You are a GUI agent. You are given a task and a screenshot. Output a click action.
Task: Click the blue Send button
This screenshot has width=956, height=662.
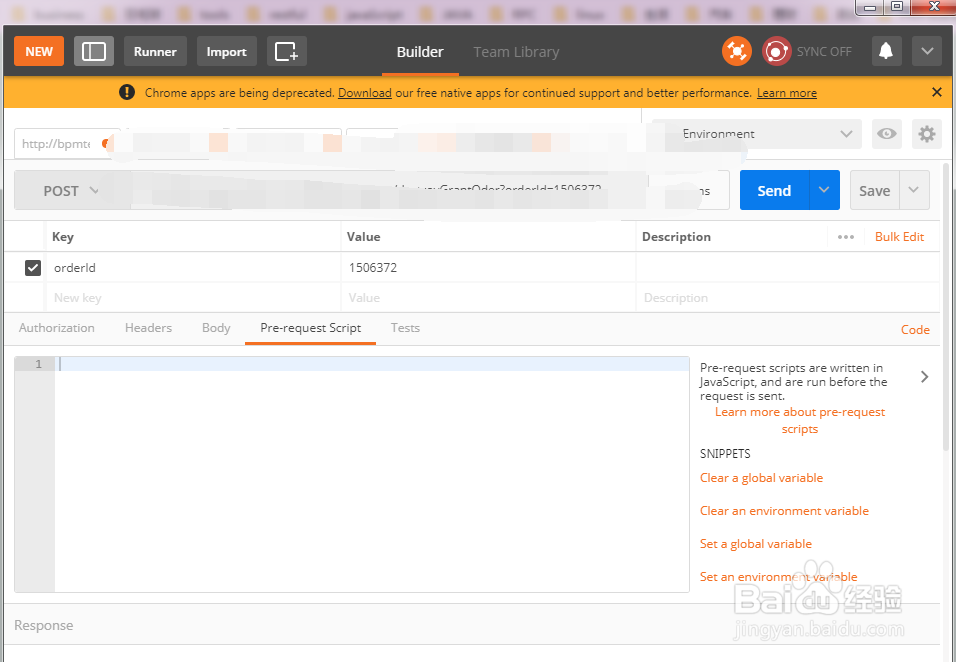[774, 191]
